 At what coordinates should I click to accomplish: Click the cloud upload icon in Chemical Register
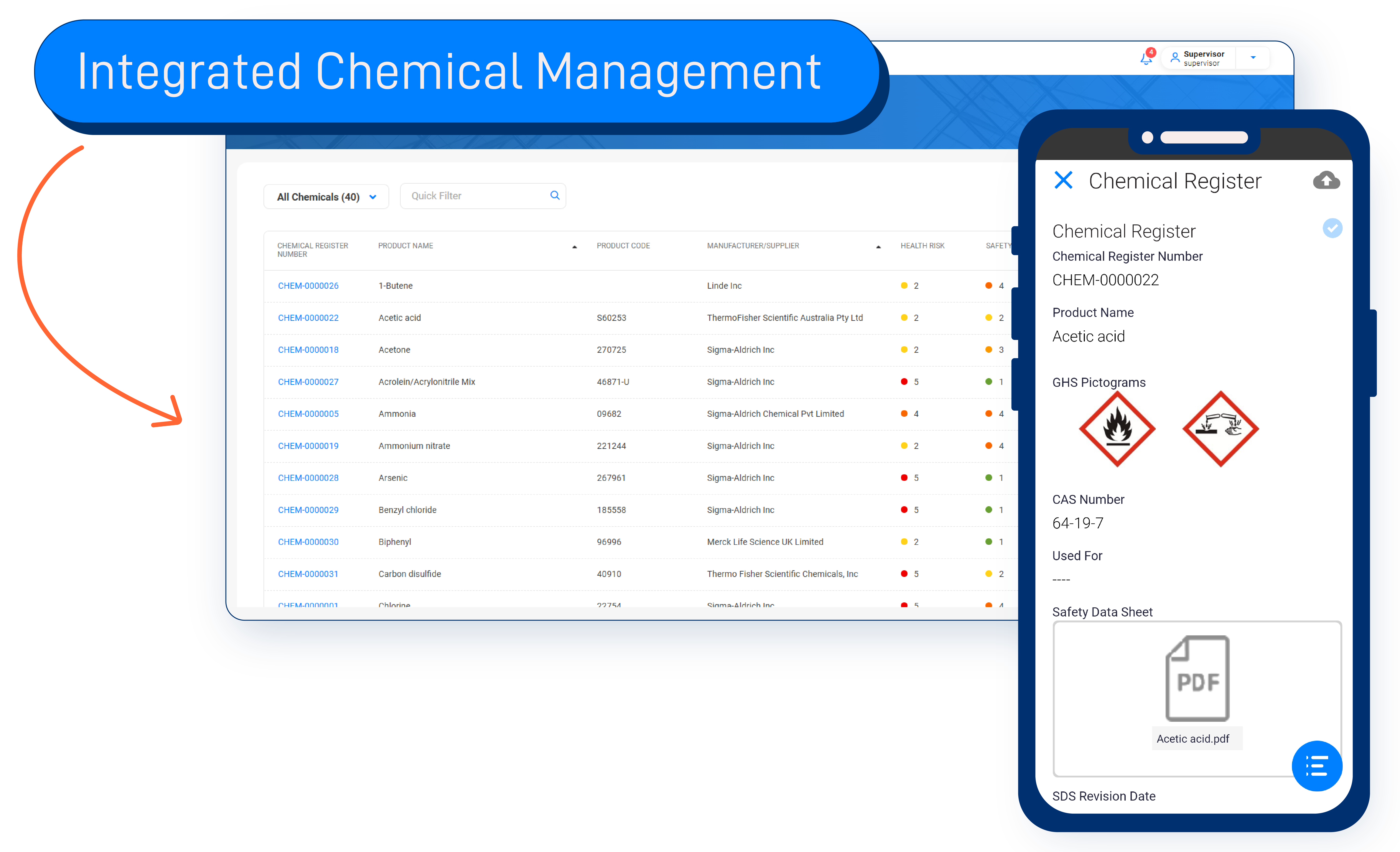pos(1327,180)
